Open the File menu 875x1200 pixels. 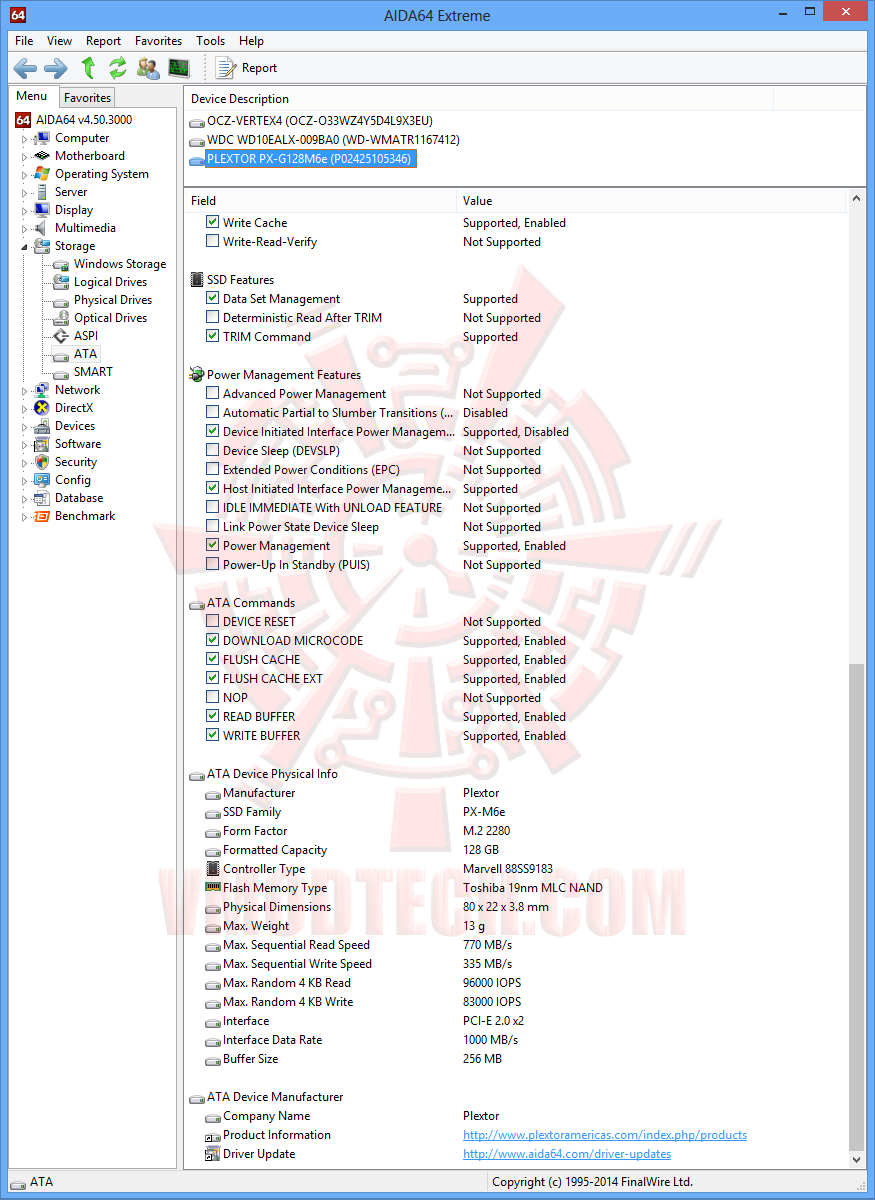24,41
